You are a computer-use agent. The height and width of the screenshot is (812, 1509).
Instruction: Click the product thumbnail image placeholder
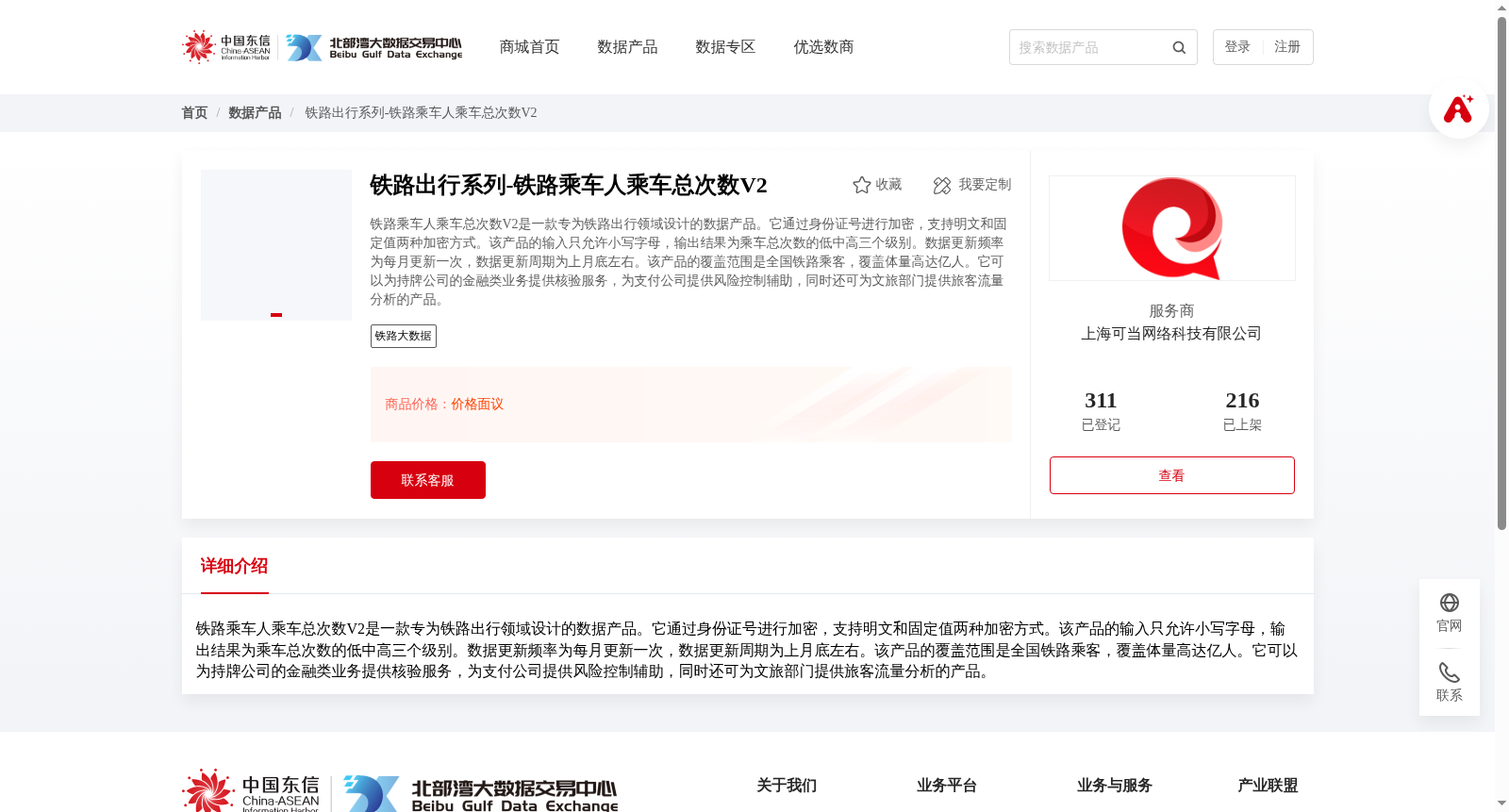click(x=276, y=245)
